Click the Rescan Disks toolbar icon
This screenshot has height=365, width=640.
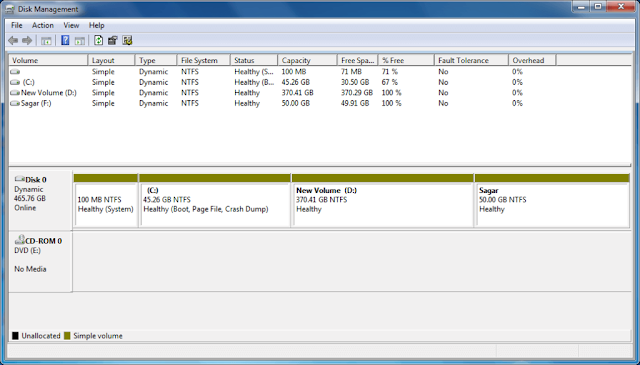[x=127, y=40]
